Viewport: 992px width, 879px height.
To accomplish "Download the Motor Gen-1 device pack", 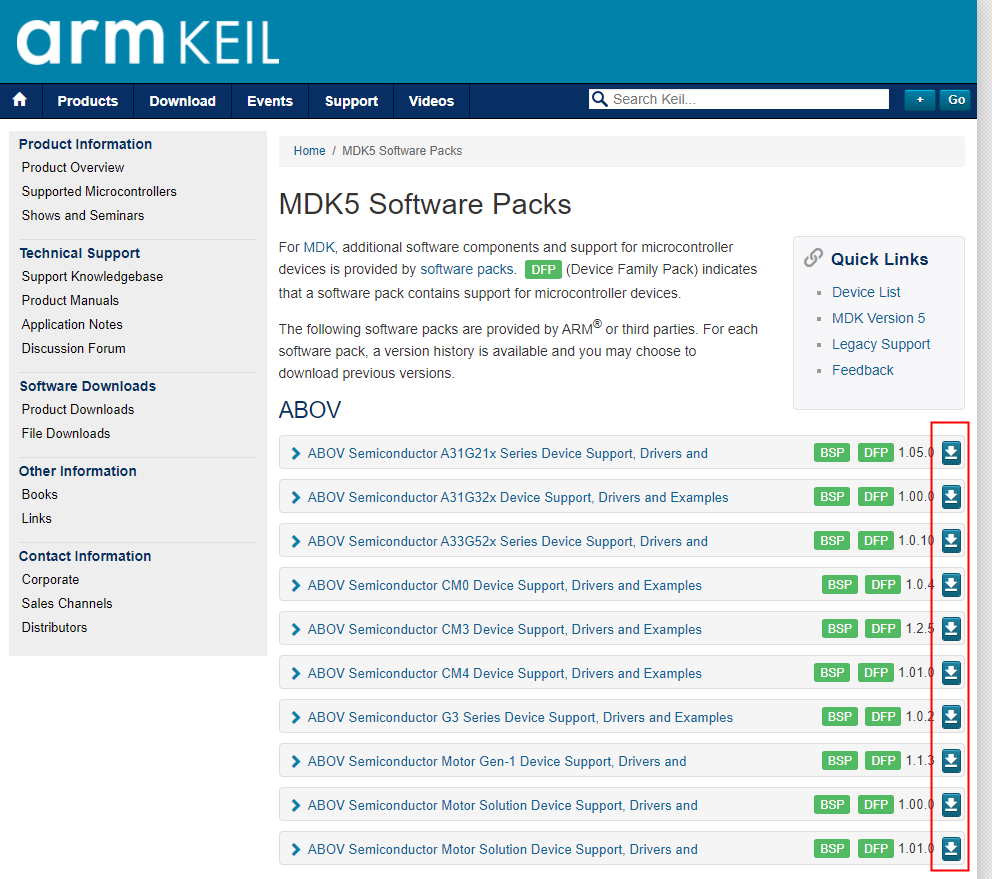I will [951, 760].
